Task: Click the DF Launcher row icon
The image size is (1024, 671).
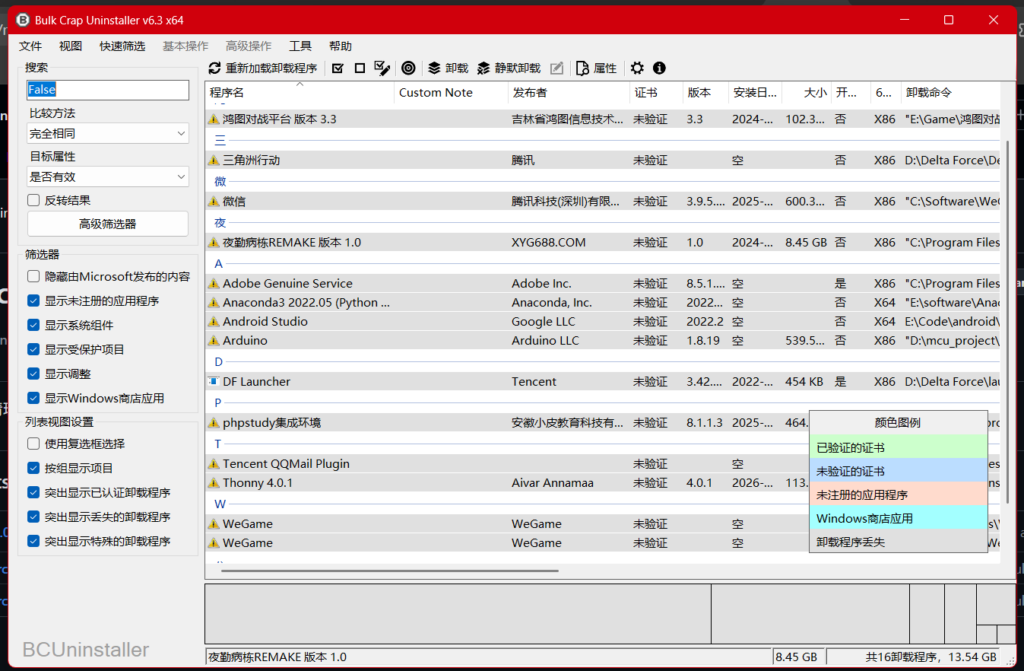Action: [214, 381]
